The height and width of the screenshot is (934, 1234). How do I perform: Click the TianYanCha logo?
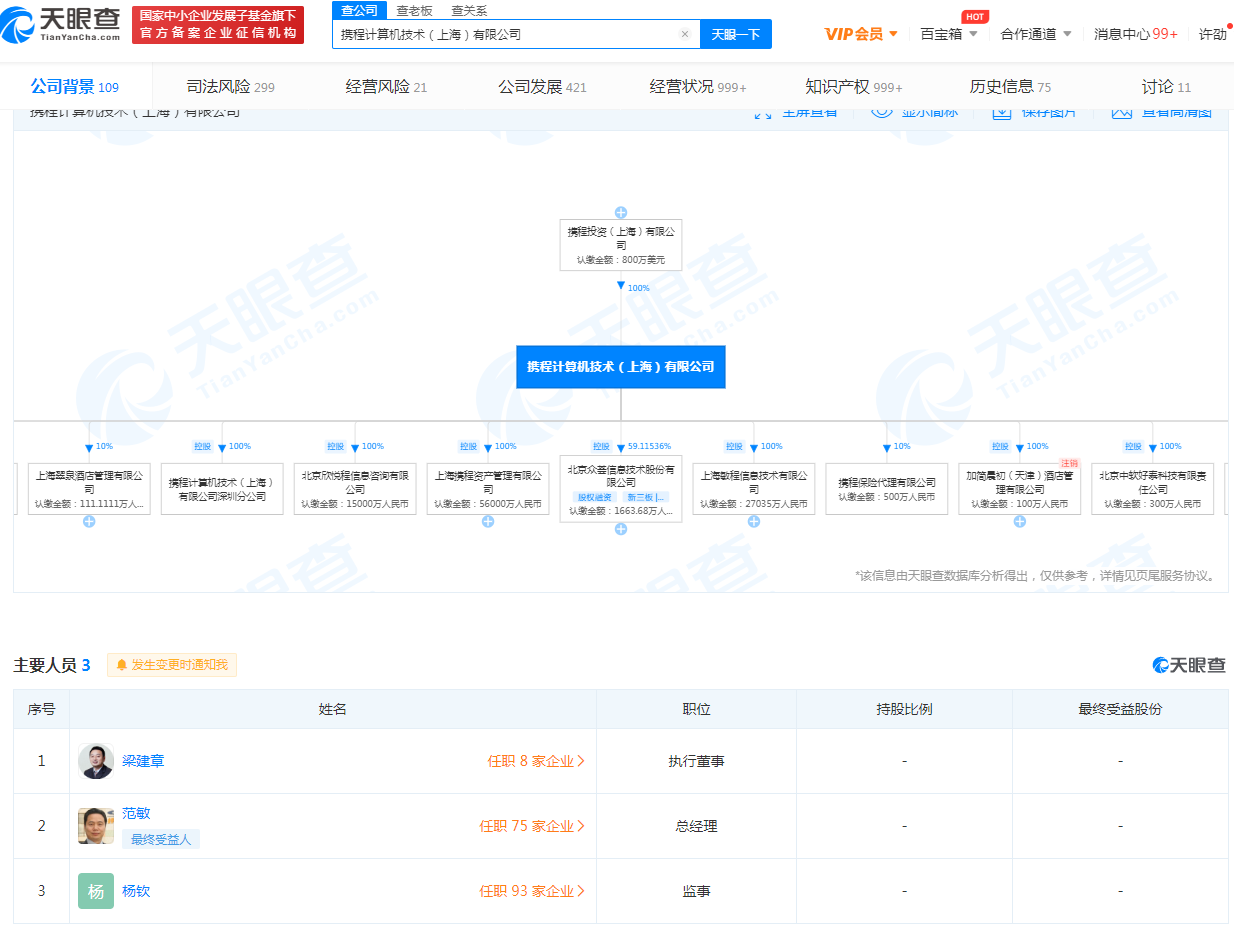pyautogui.click(x=61, y=24)
